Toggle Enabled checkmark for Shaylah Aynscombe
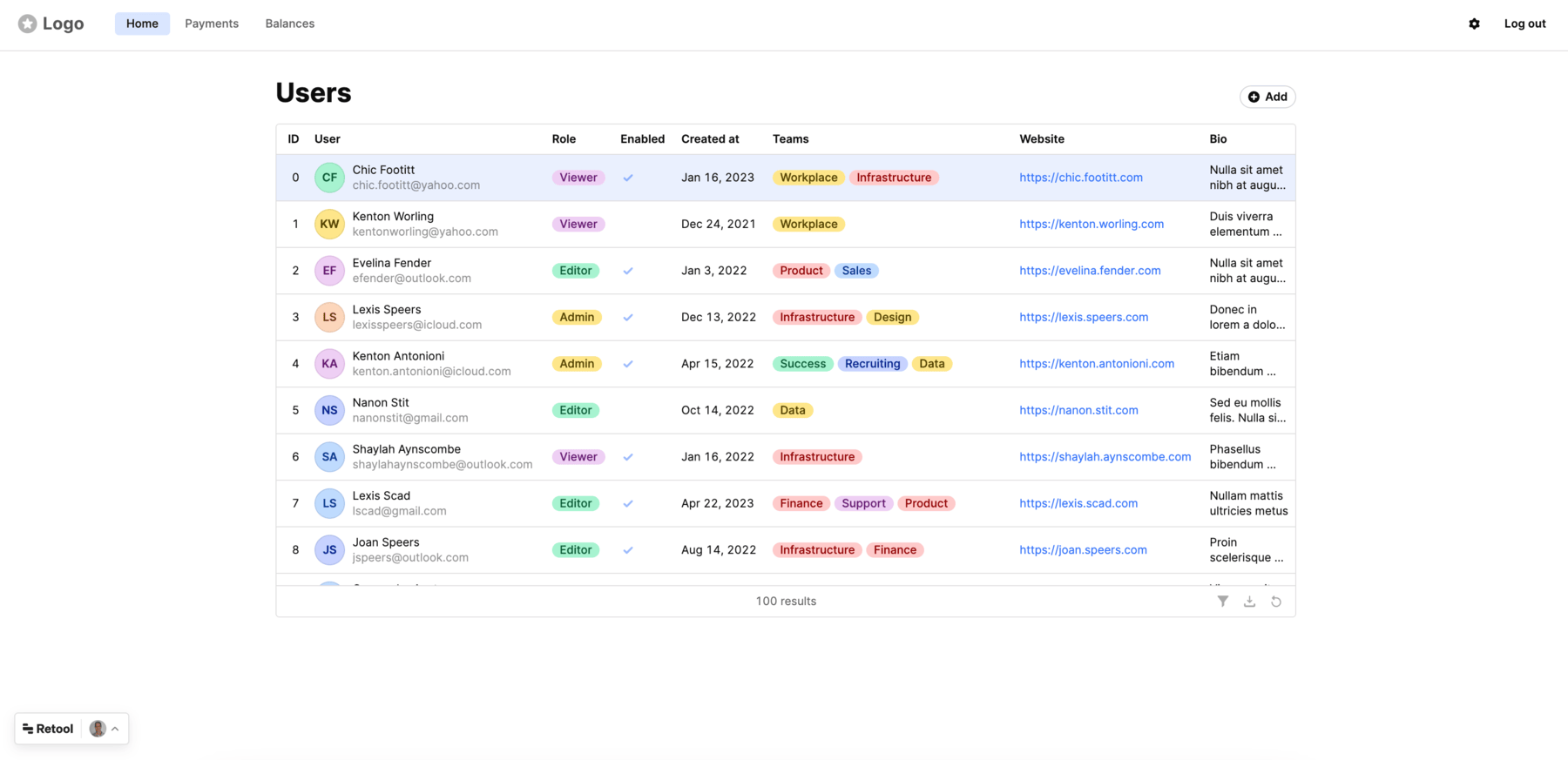Viewport: 1568px width, 760px height. pos(628,457)
